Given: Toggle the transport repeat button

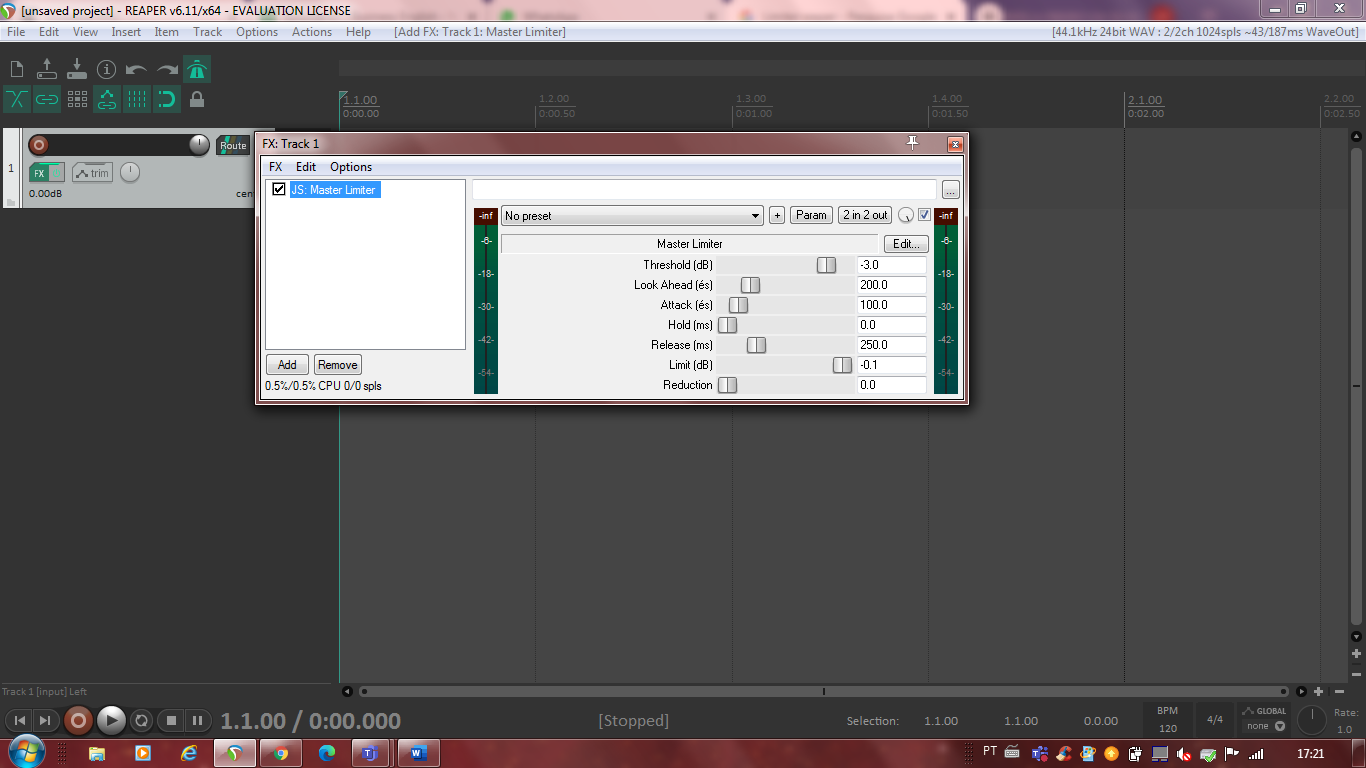Looking at the screenshot, I should [142, 720].
